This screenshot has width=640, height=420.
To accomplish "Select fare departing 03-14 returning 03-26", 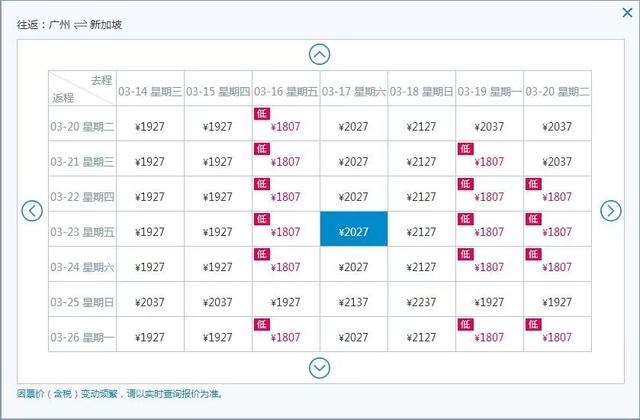I will coord(150,334).
